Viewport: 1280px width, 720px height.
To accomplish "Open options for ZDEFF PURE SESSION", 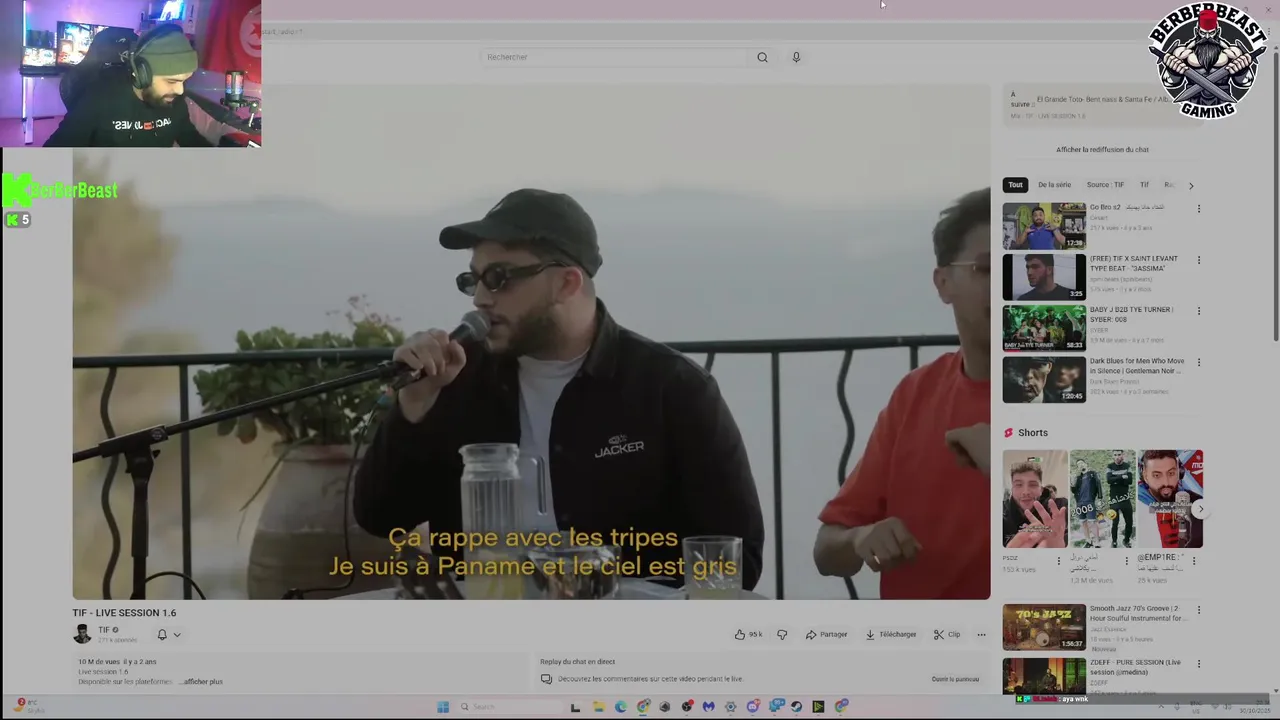I will pyautogui.click(x=1198, y=663).
